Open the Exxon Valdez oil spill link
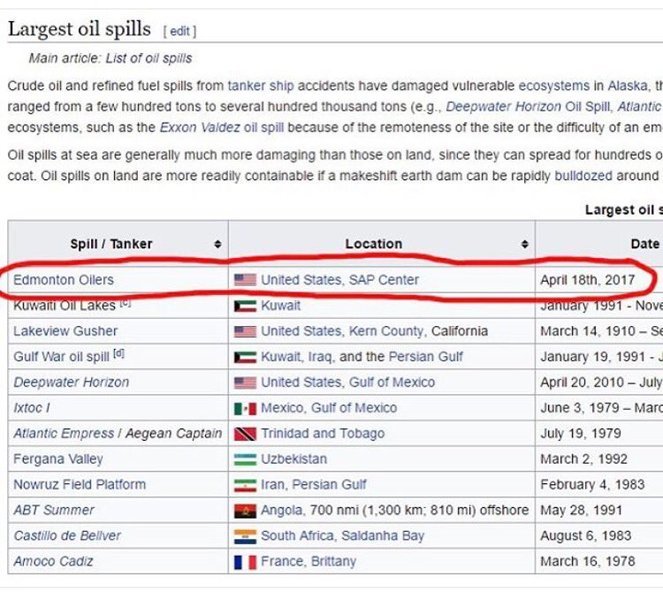The height and width of the screenshot is (599, 663). point(222,127)
